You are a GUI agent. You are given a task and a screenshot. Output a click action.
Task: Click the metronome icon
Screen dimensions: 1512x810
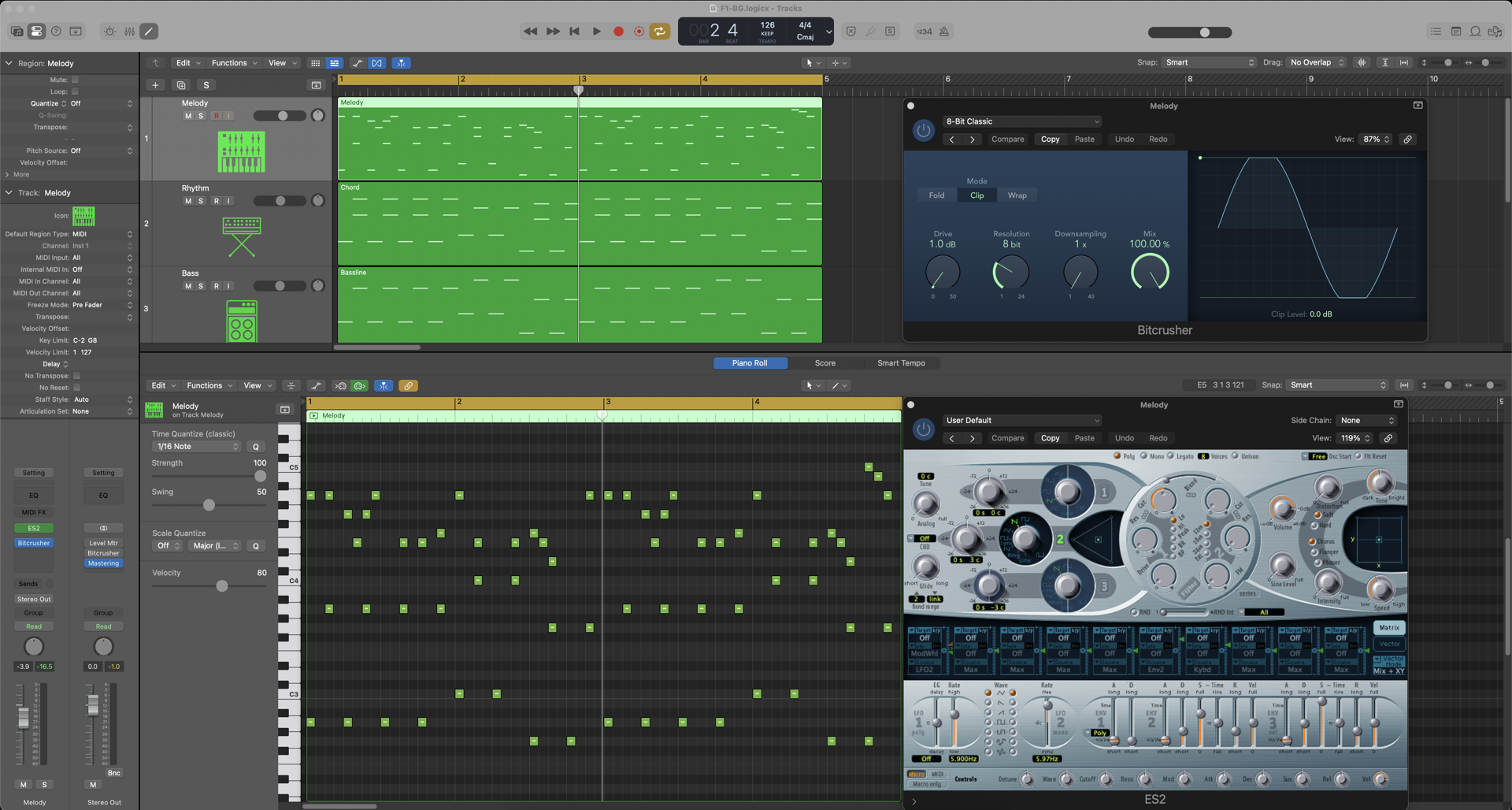click(x=944, y=32)
